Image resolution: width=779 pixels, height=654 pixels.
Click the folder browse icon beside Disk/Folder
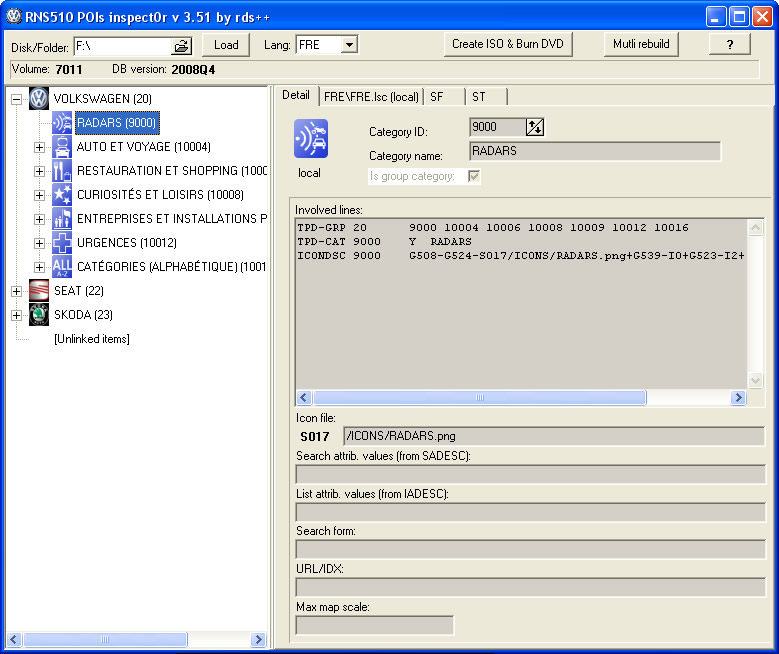coord(181,46)
